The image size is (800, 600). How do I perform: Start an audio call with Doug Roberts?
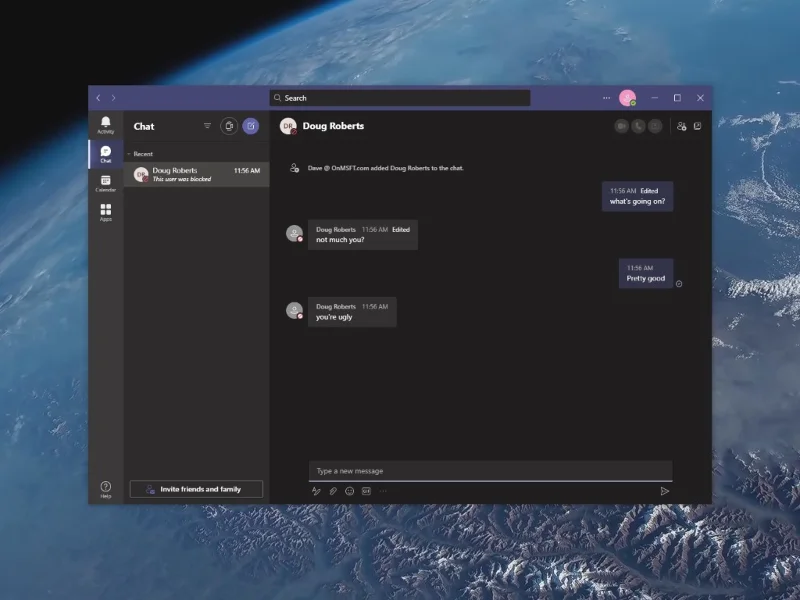[x=638, y=127]
